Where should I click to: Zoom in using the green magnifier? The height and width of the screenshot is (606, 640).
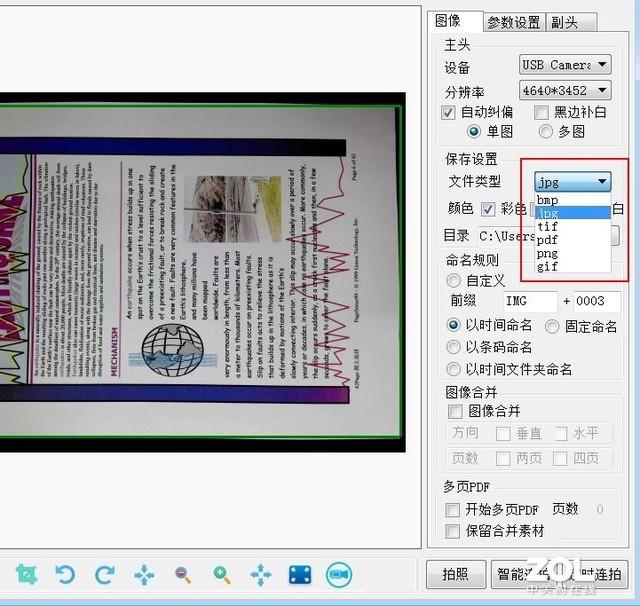click(x=222, y=575)
